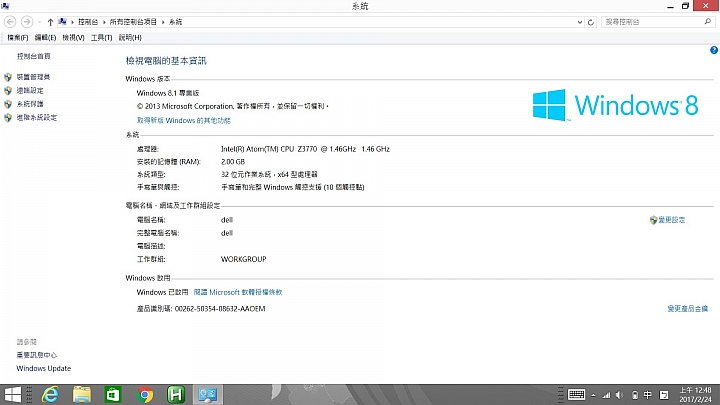Open the help question mark icon
Screen dimensions: 720x405
714,50
